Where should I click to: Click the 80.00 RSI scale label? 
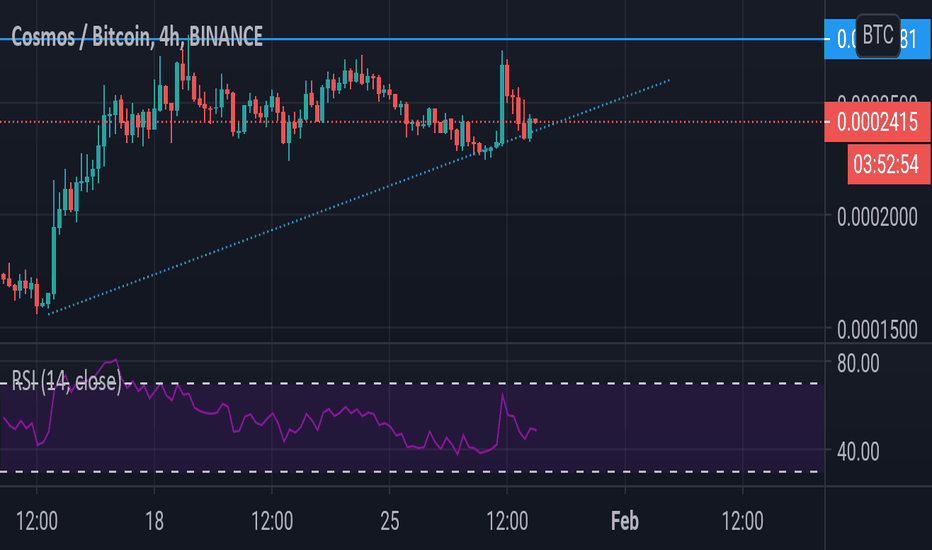point(858,363)
